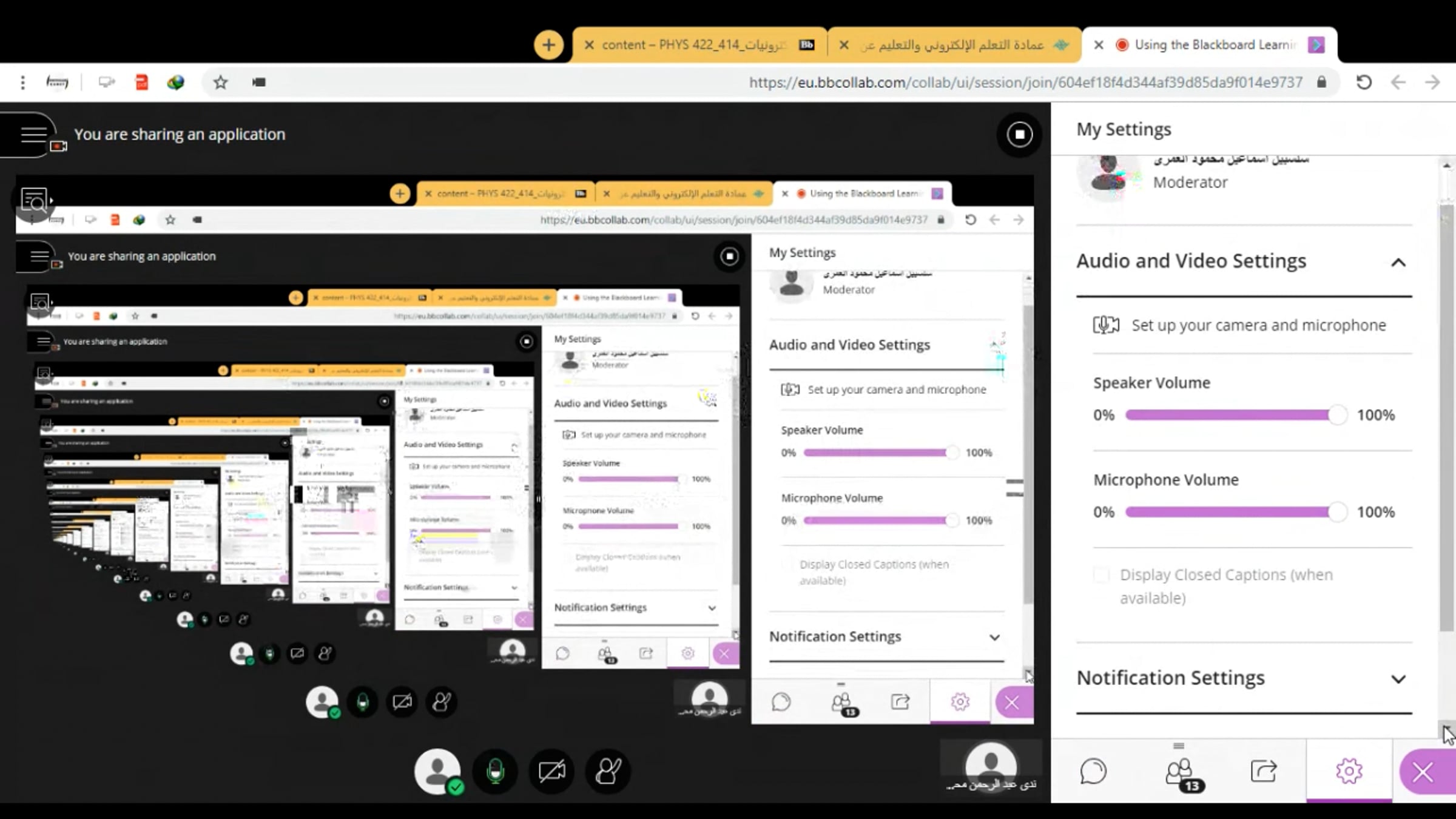Open the session menu hamburger icon
The image size is (1456, 819).
click(33, 134)
